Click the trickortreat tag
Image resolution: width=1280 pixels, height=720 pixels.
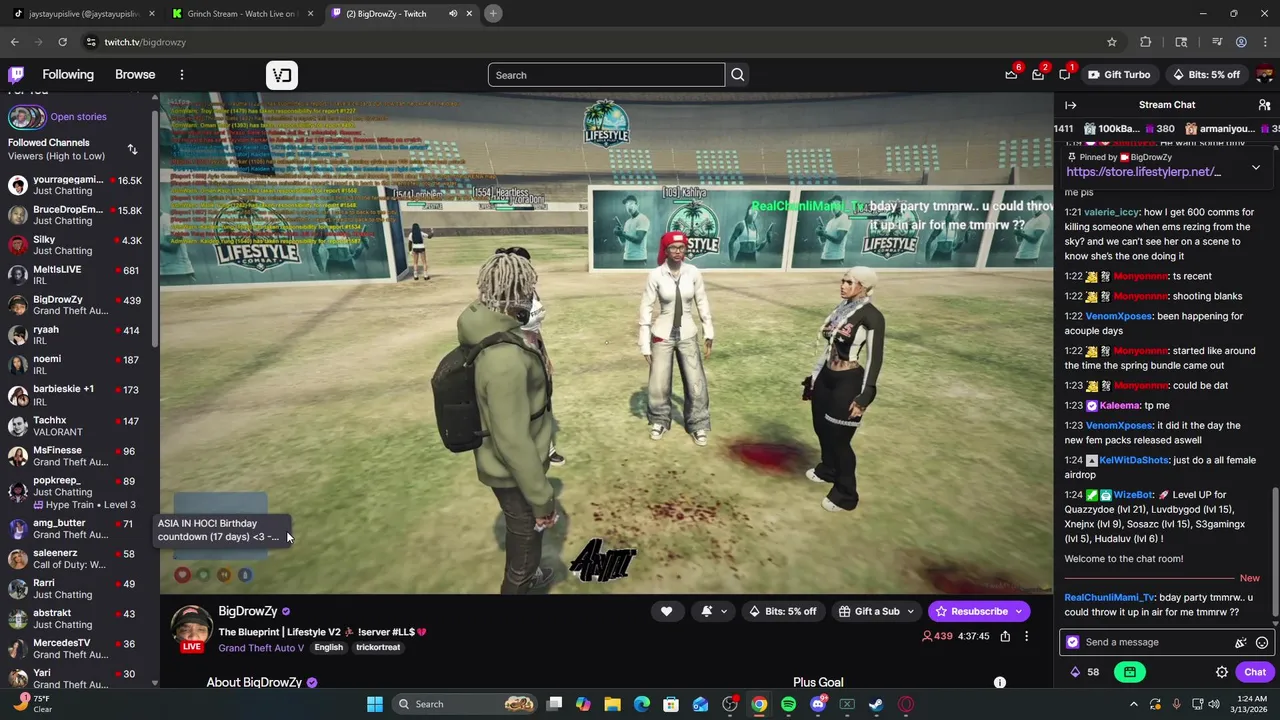378,648
